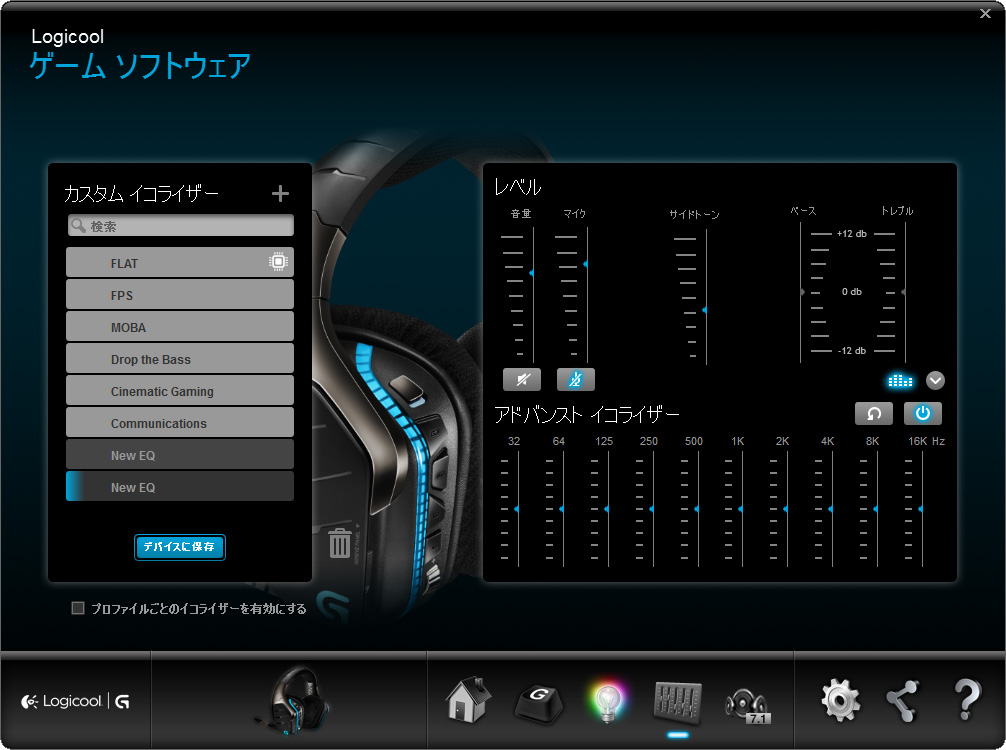The image size is (1006, 750).
Task: Select the FPS equalizer preset
Action: (x=180, y=294)
